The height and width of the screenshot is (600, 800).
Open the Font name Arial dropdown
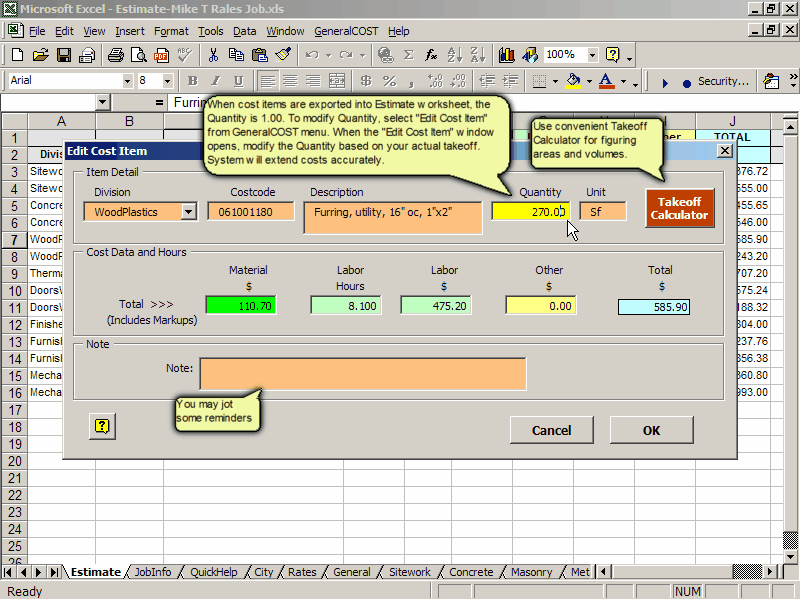tap(127, 81)
